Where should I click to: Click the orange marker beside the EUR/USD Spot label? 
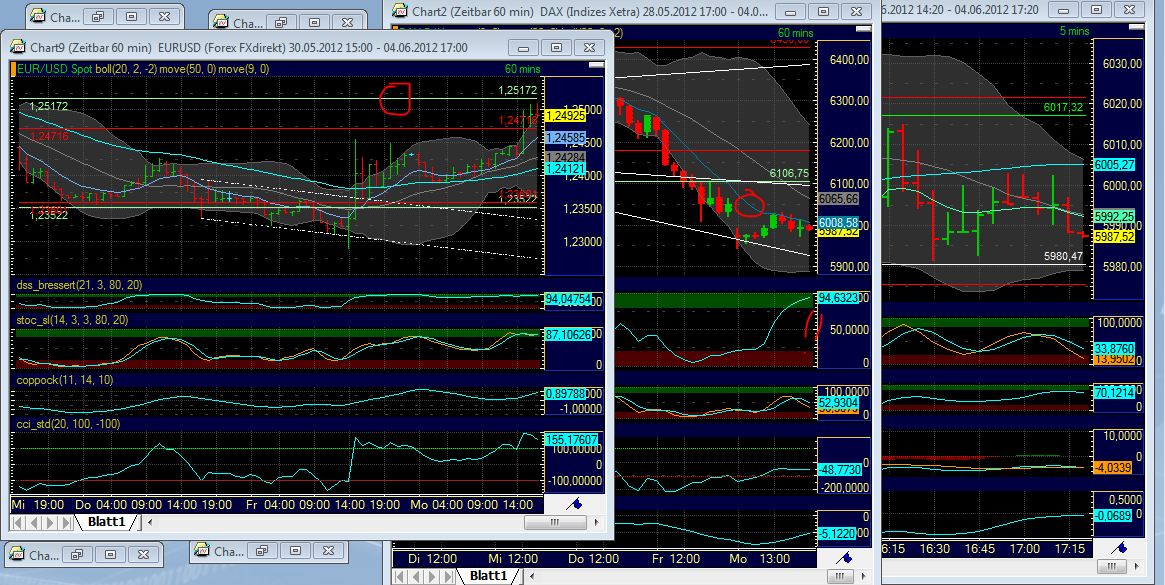12,70
